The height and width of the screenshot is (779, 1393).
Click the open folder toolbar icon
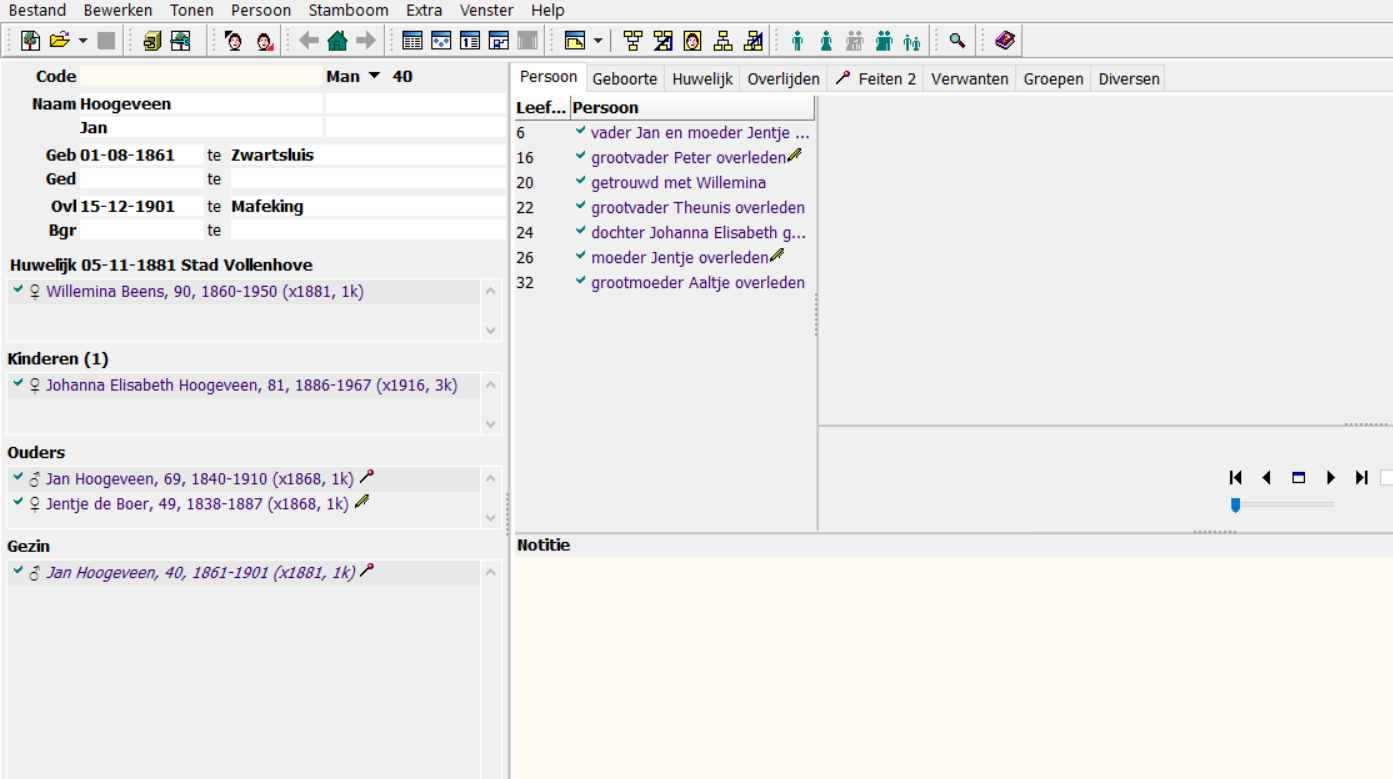click(x=60, y=41)
